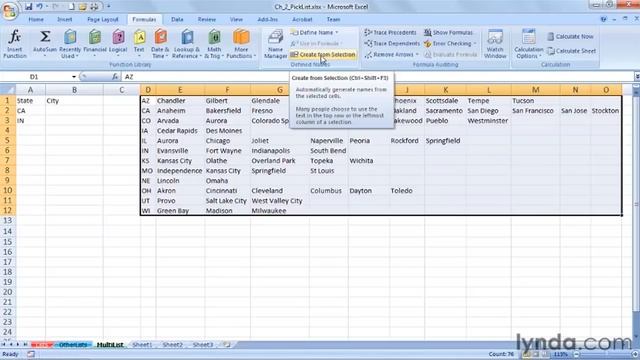Switch to the View tab
The width and height of the screenshot is (640, 360).
click(x=236, y=19)
